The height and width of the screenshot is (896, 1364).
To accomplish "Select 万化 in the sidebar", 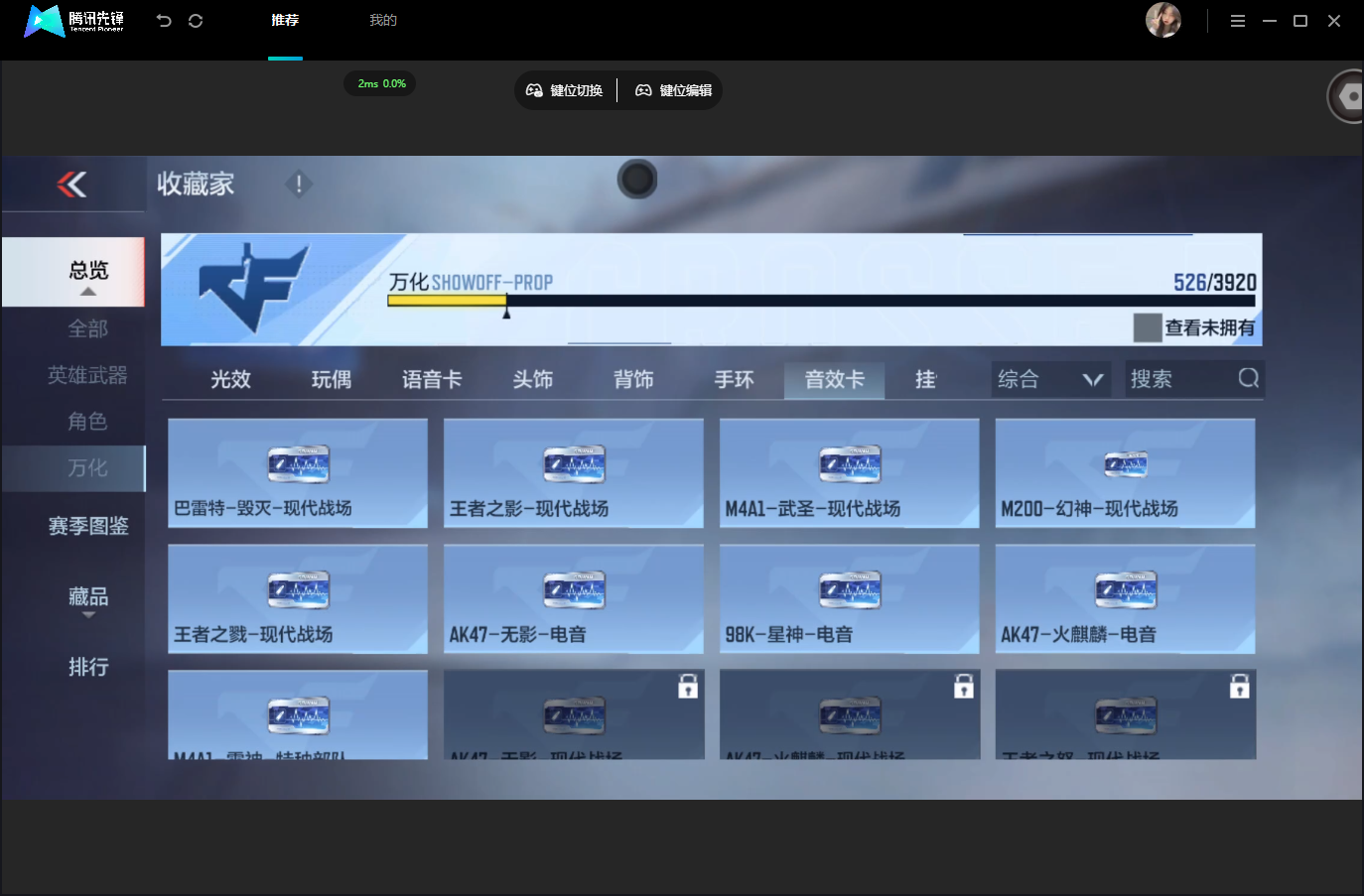I will (x=73, y=468).
